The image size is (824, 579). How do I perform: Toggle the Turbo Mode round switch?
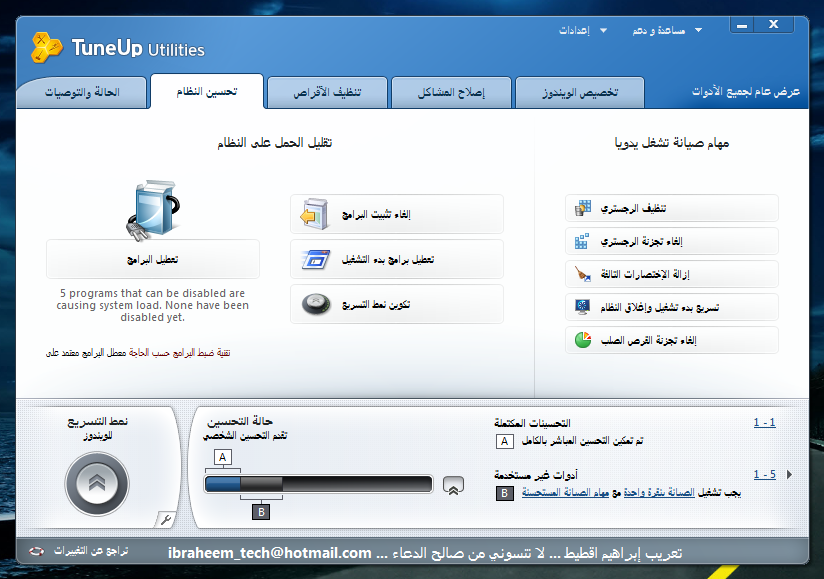tap(97, 483)
